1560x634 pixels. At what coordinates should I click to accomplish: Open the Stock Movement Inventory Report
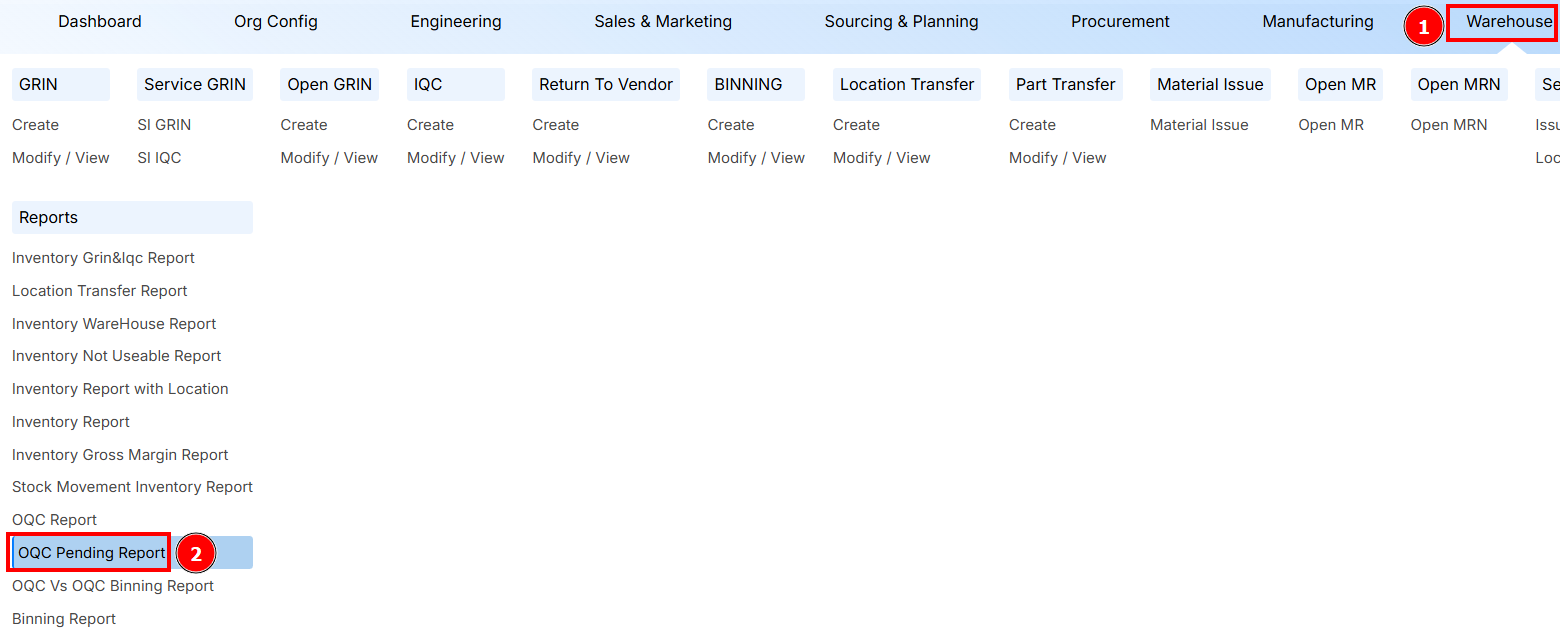(132, 487)
